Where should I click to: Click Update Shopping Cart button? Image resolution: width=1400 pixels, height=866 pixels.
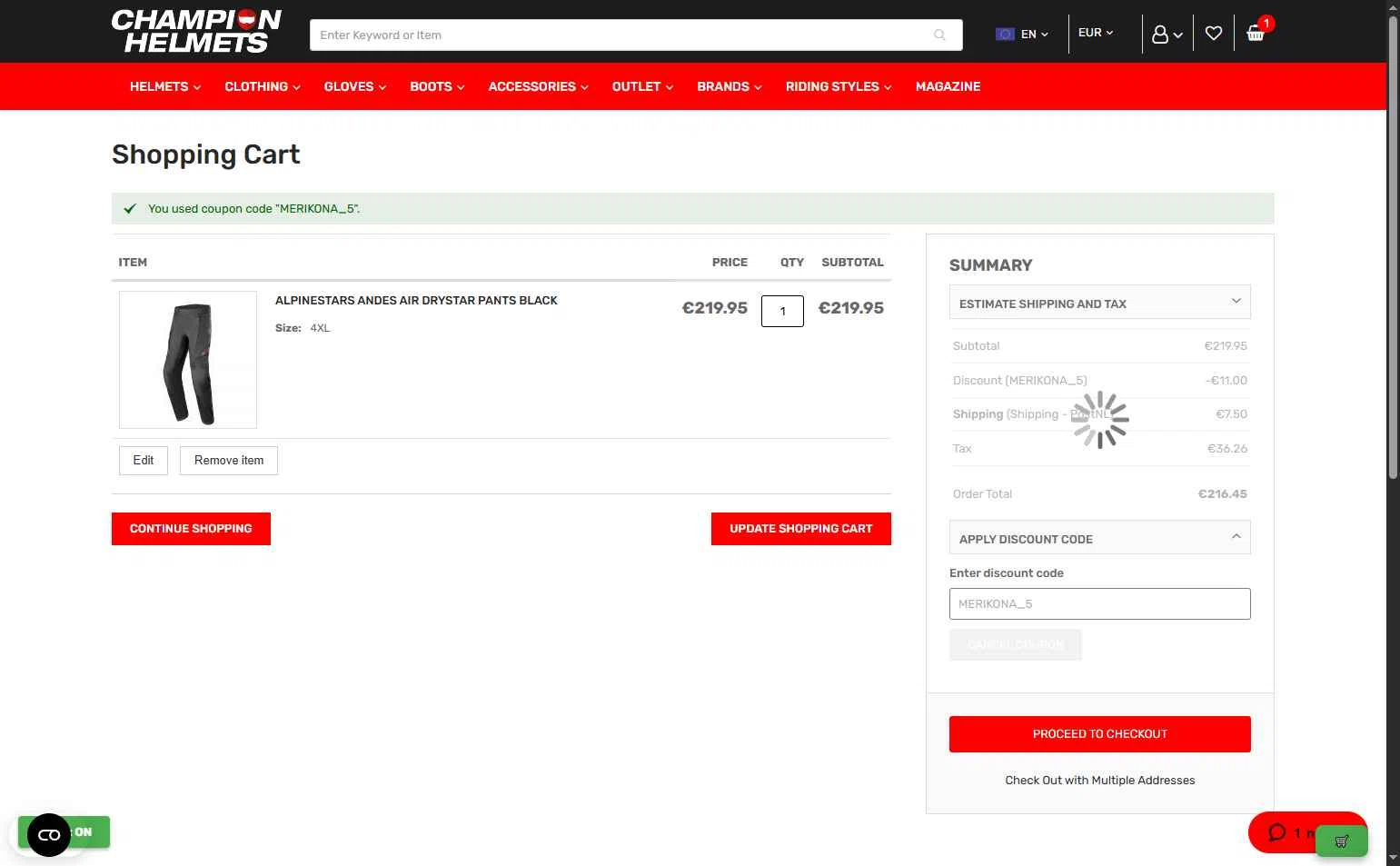801,529
